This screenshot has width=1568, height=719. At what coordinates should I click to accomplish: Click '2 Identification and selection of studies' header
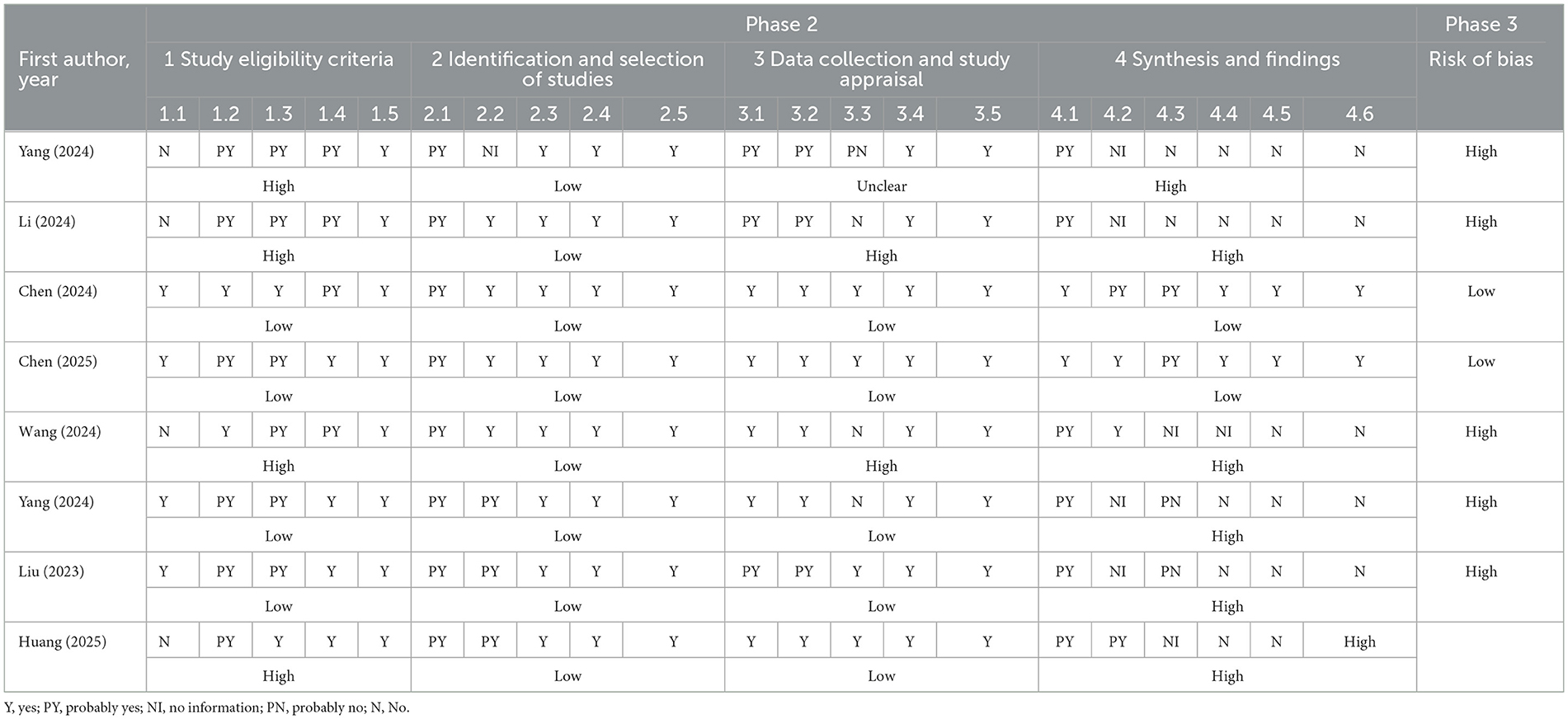pyautogui.click(x=567, y=69)
